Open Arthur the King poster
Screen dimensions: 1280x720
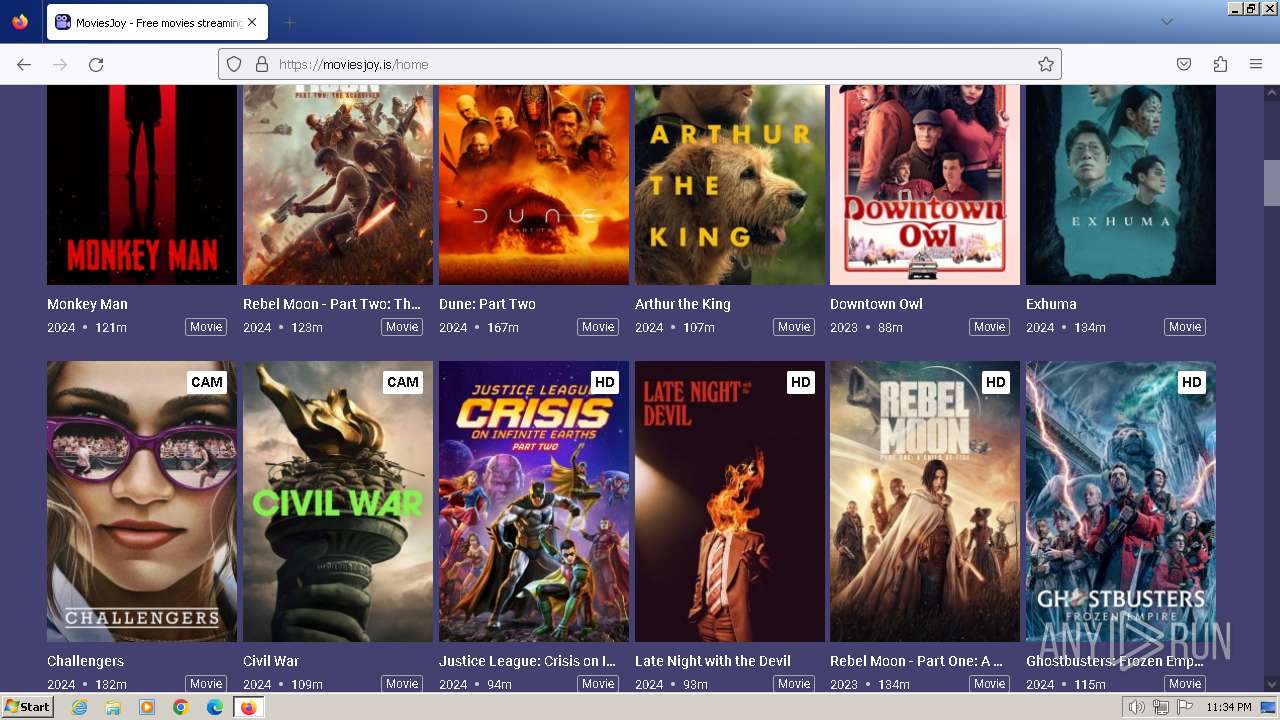tap(730, 185)
